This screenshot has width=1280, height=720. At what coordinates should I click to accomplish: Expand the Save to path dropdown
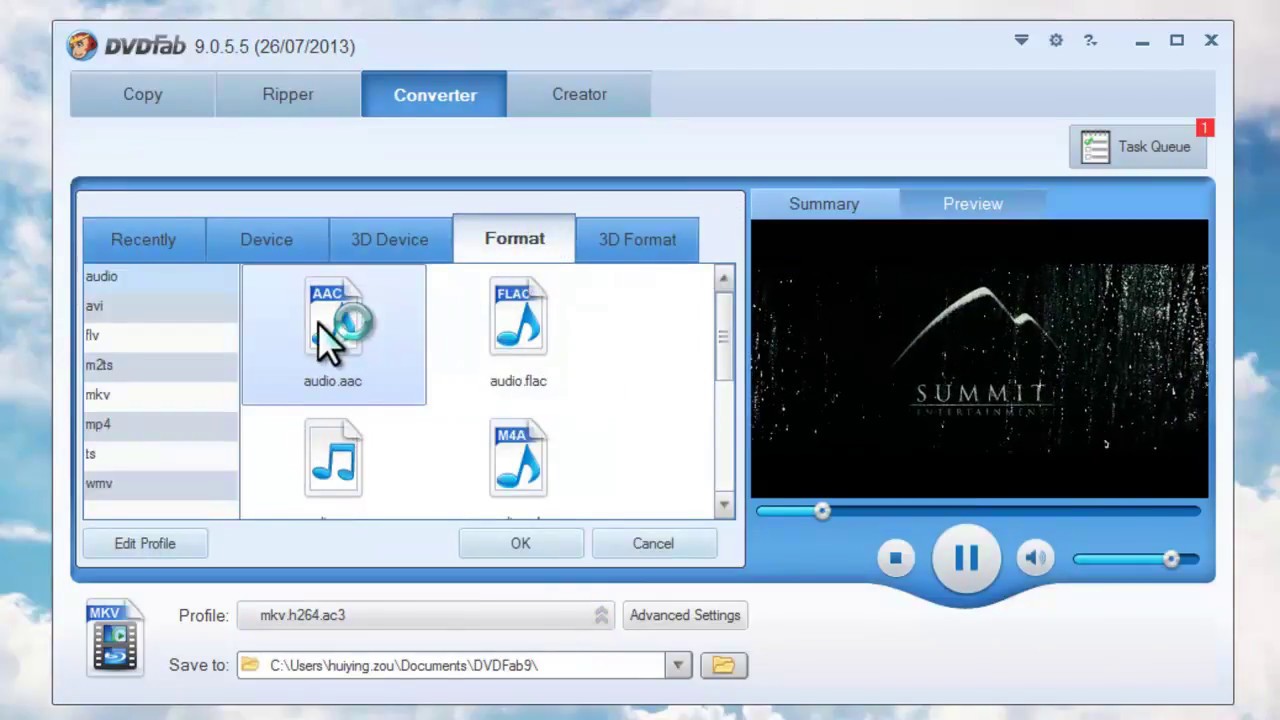(678, 665)
